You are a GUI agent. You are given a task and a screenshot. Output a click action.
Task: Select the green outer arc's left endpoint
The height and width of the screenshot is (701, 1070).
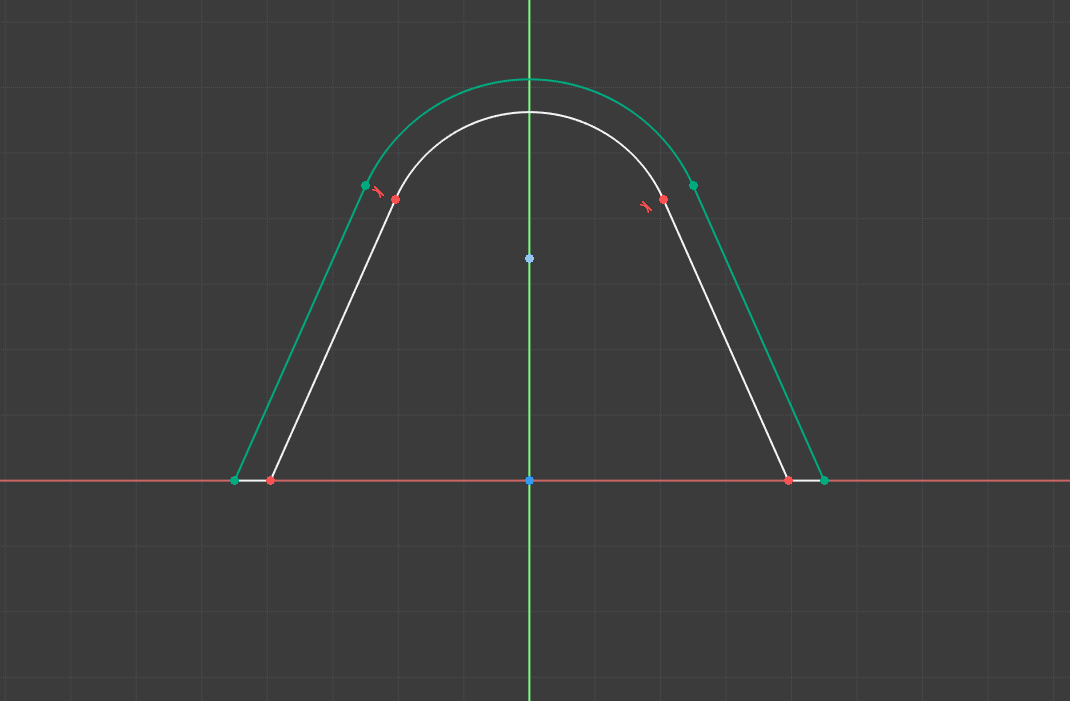point(365,186)
